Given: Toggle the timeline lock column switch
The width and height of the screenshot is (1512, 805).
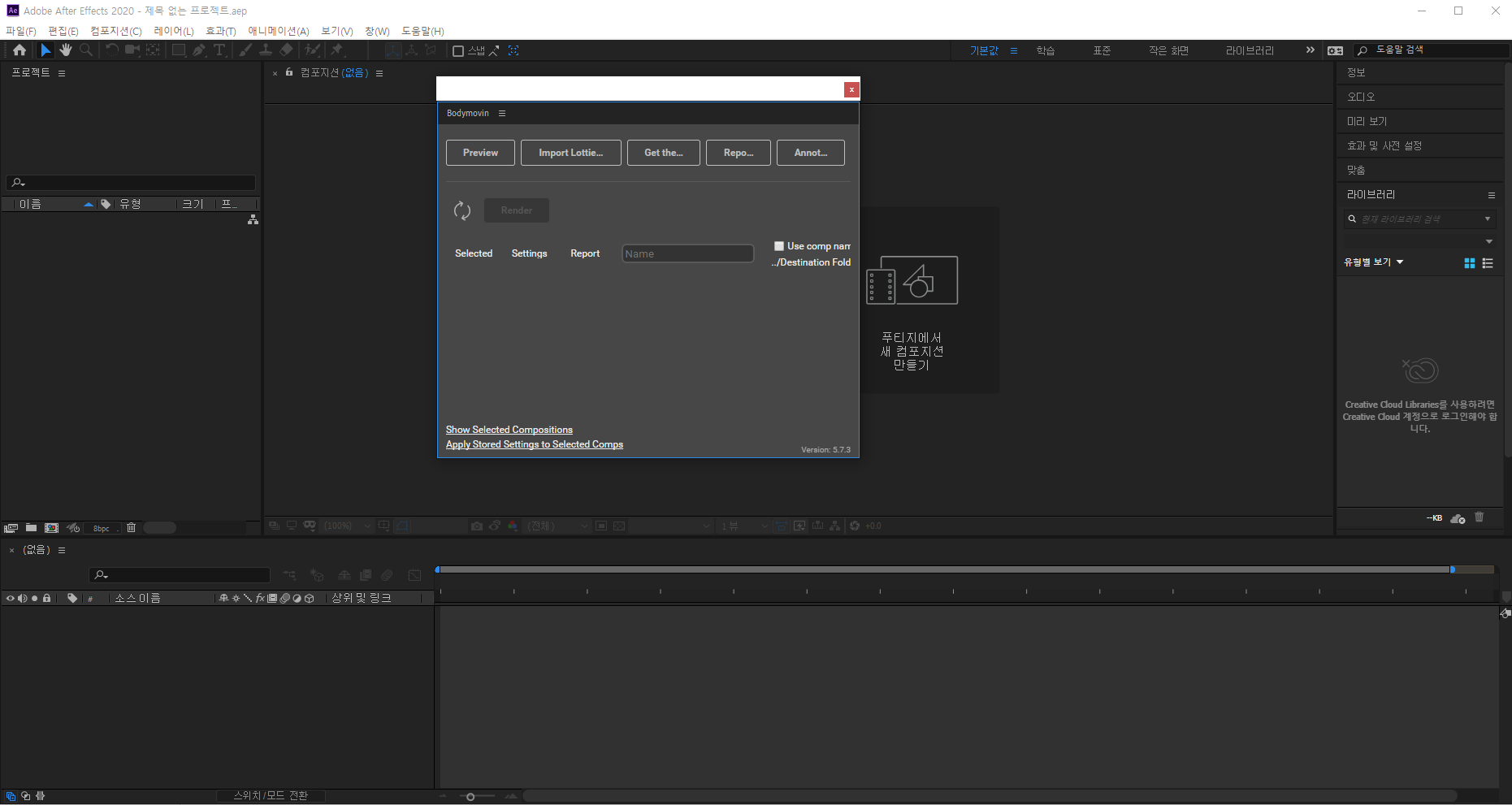Looking at the screenshot, I should [47, 599].
